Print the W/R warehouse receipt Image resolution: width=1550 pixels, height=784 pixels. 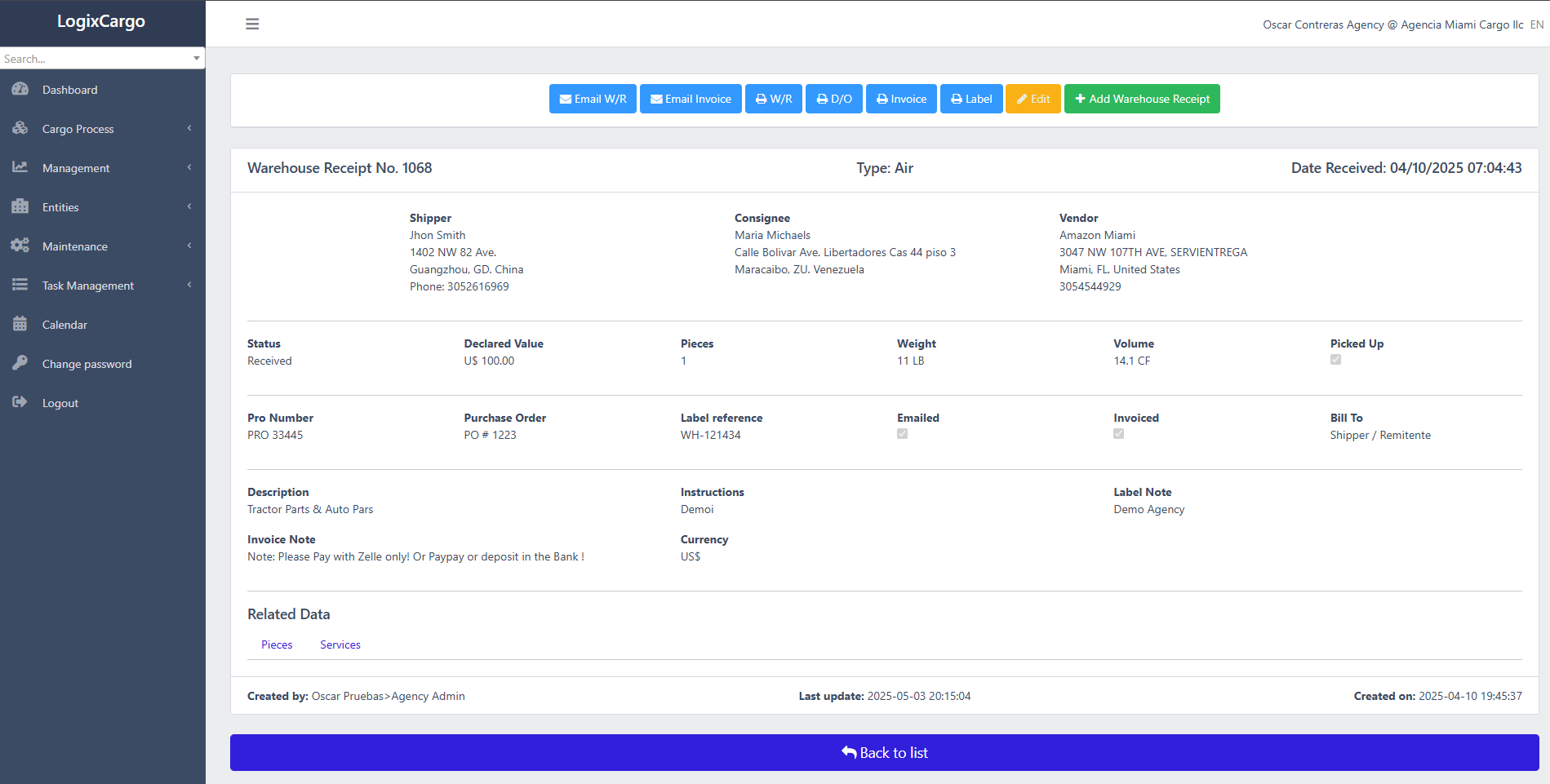pos(773,99)
